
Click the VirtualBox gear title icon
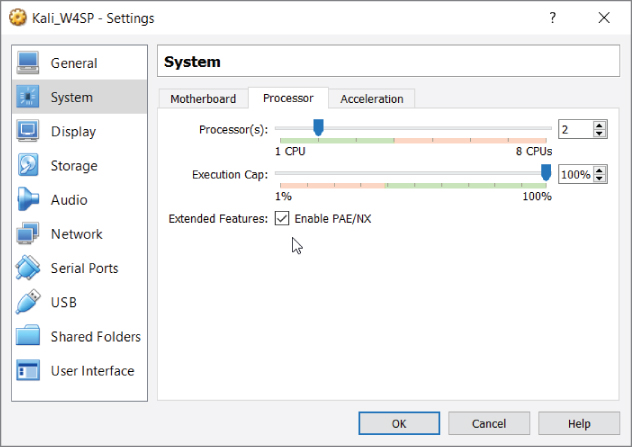click(x=18, y=18)
